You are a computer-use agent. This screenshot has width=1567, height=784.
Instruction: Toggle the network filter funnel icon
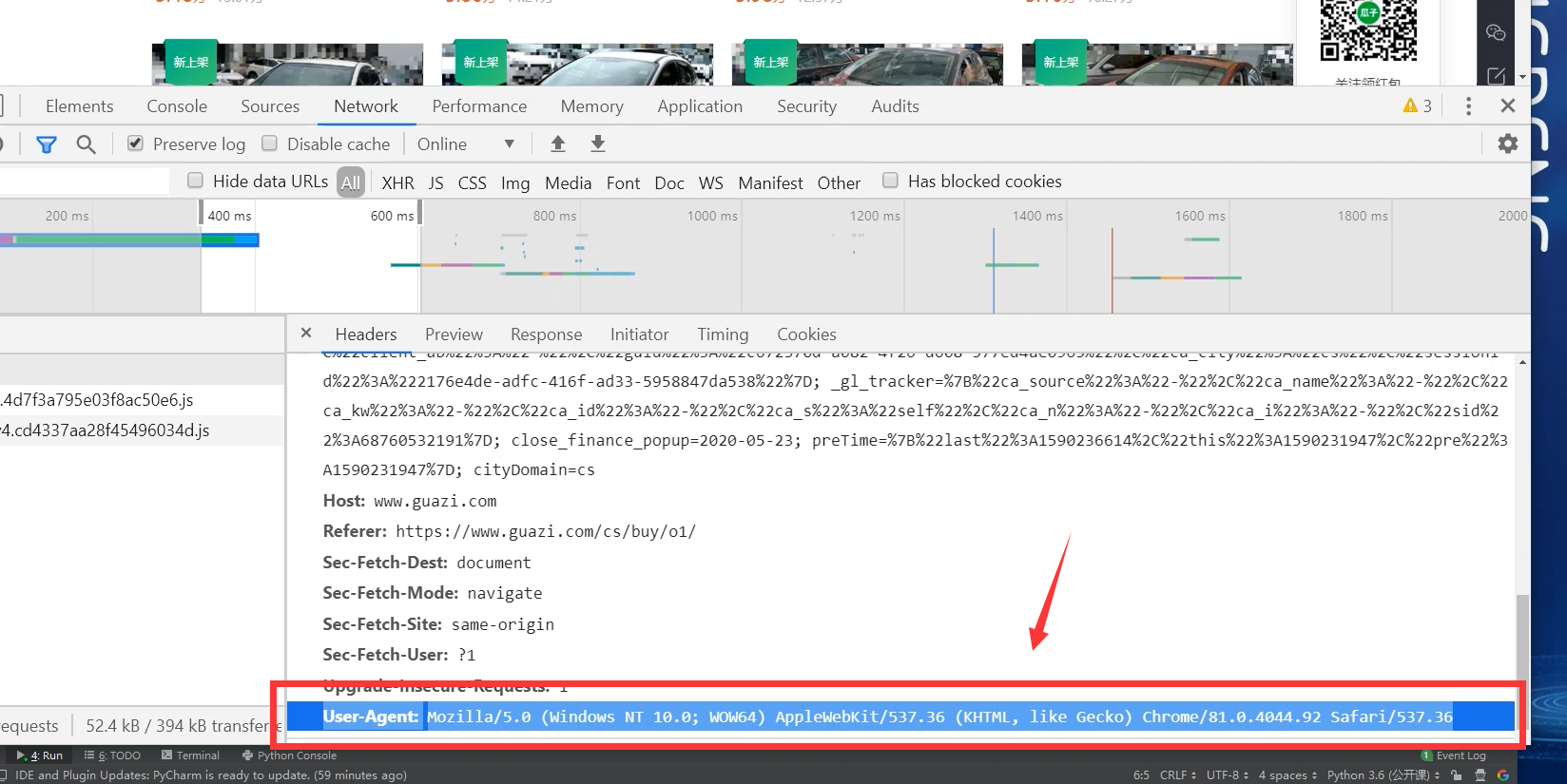[46, 144]
